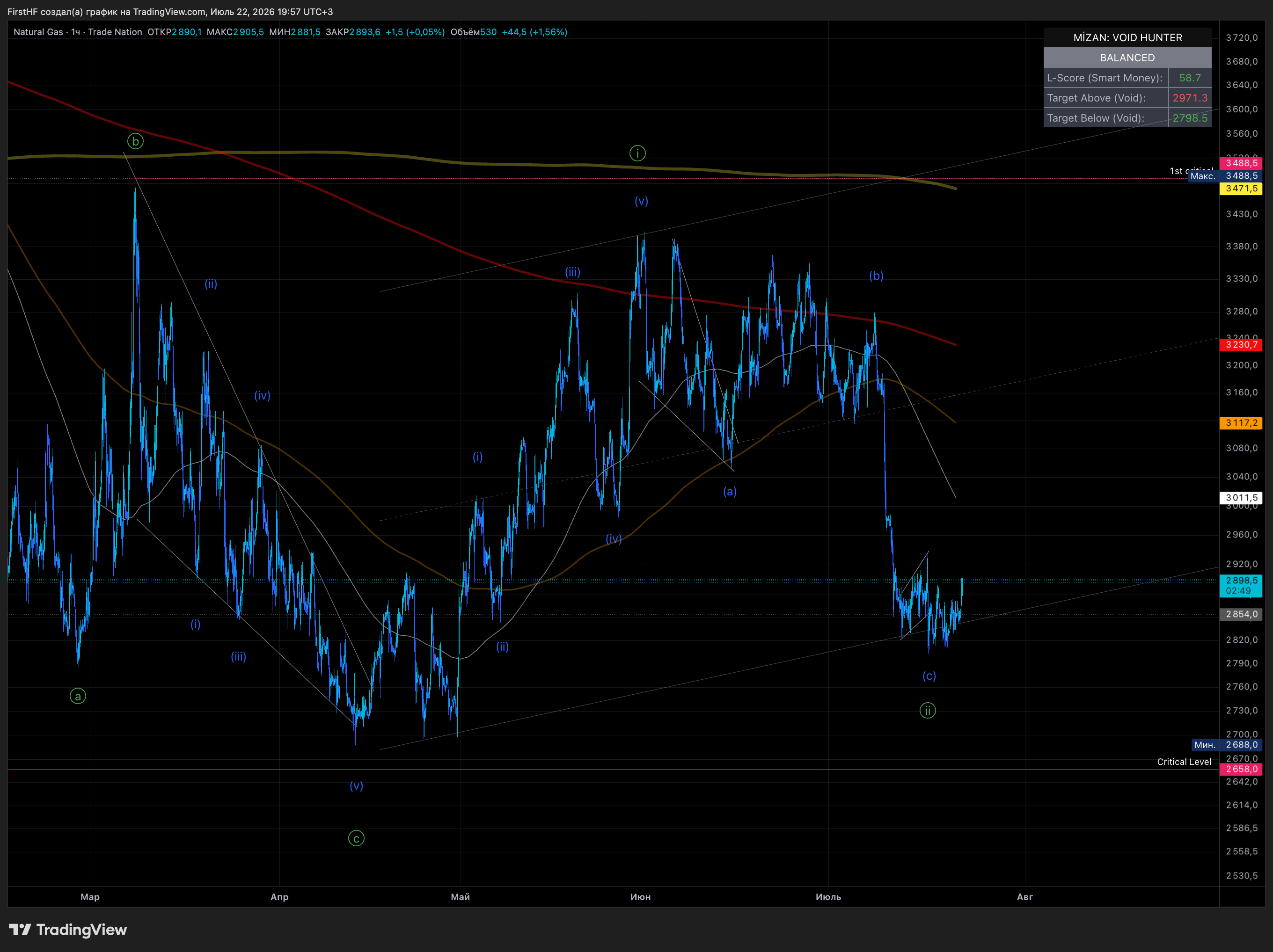This screenshot has width=1273, height=952.
Task: Click the 'Май' month on time axis
Action: tap(461, 897)
